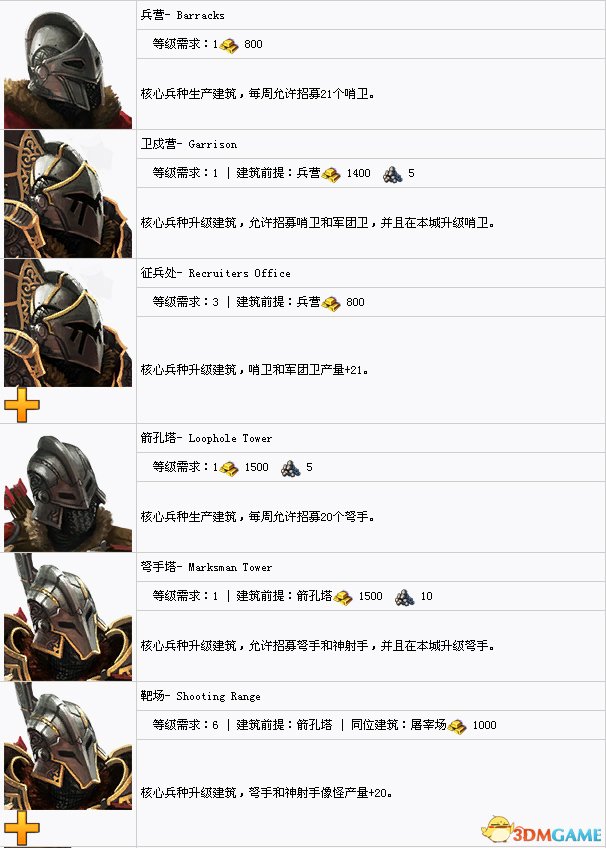Click the 3DMGAME watermark logo
The image size is (606, 848).
pos(542,830)
